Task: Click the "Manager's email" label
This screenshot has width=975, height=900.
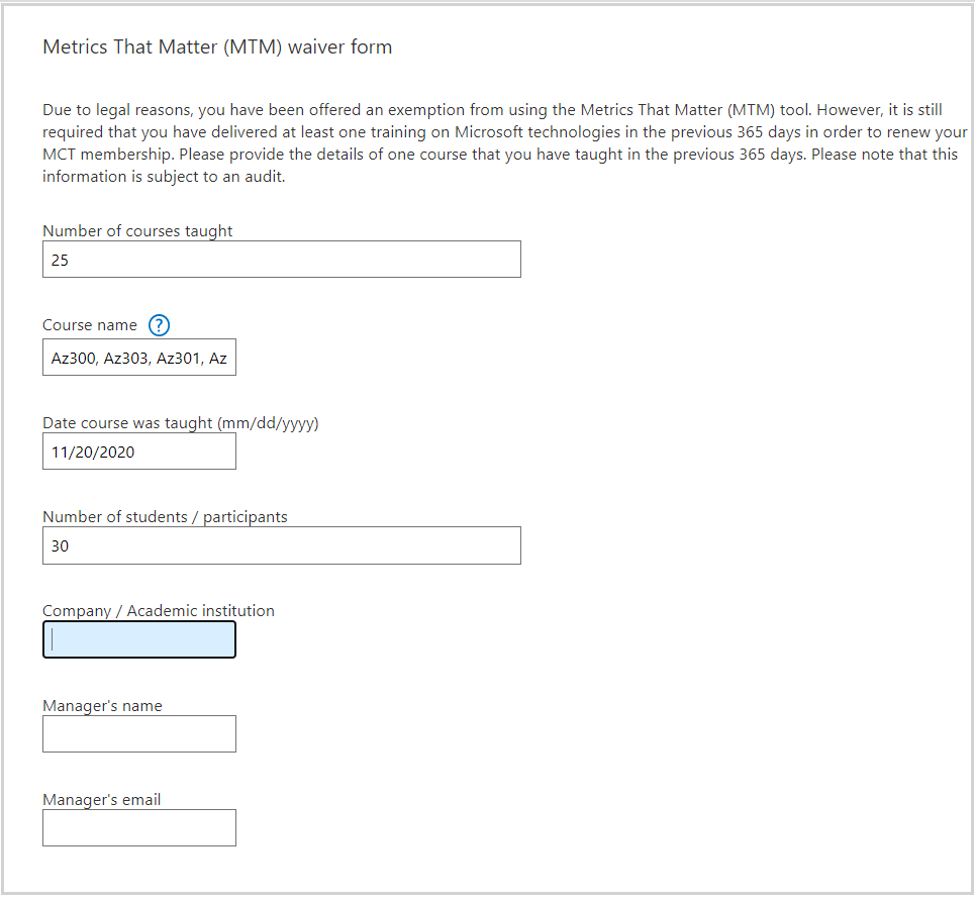Action: (x=102, y=800)
